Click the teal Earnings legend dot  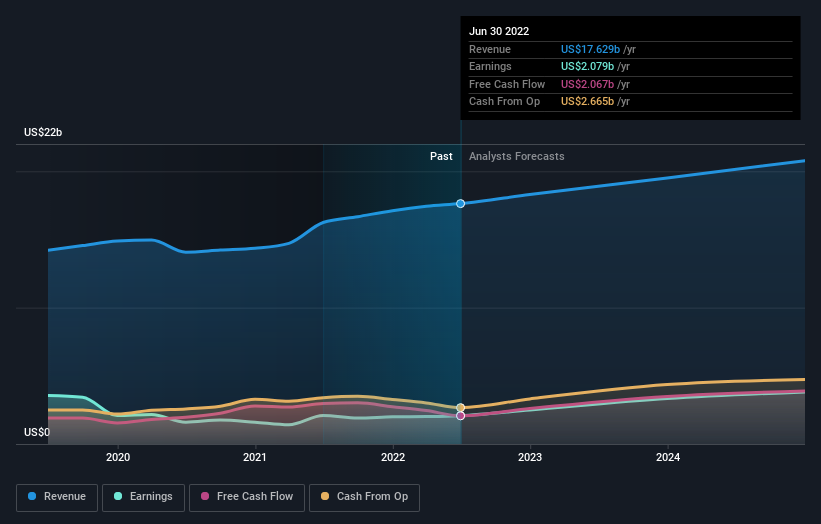coord(118,496)
